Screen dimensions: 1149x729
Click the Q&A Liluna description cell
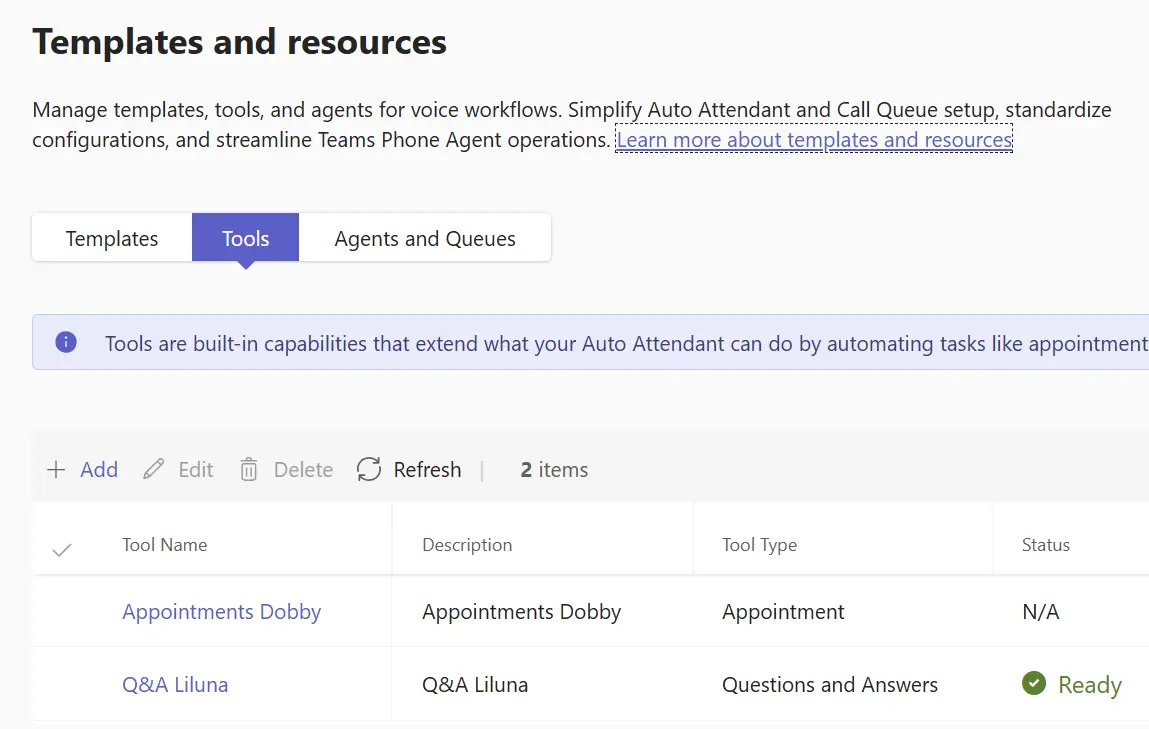[x=475, y=684]
